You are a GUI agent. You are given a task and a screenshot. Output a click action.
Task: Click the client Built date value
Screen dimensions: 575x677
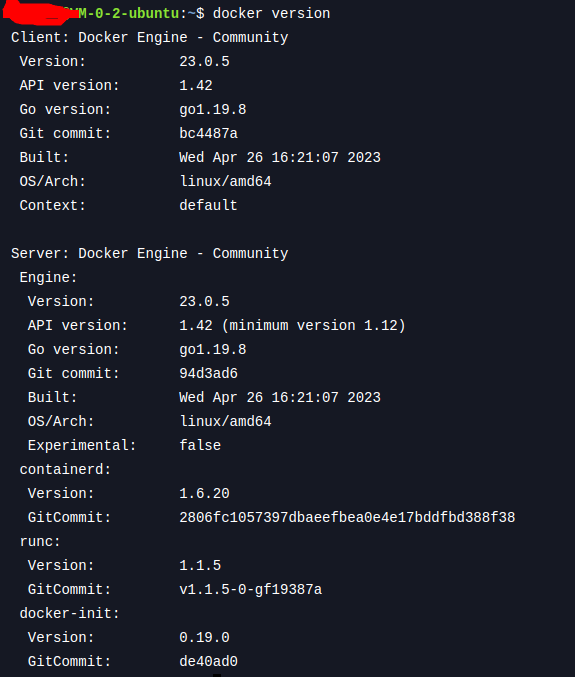point(280,158)
